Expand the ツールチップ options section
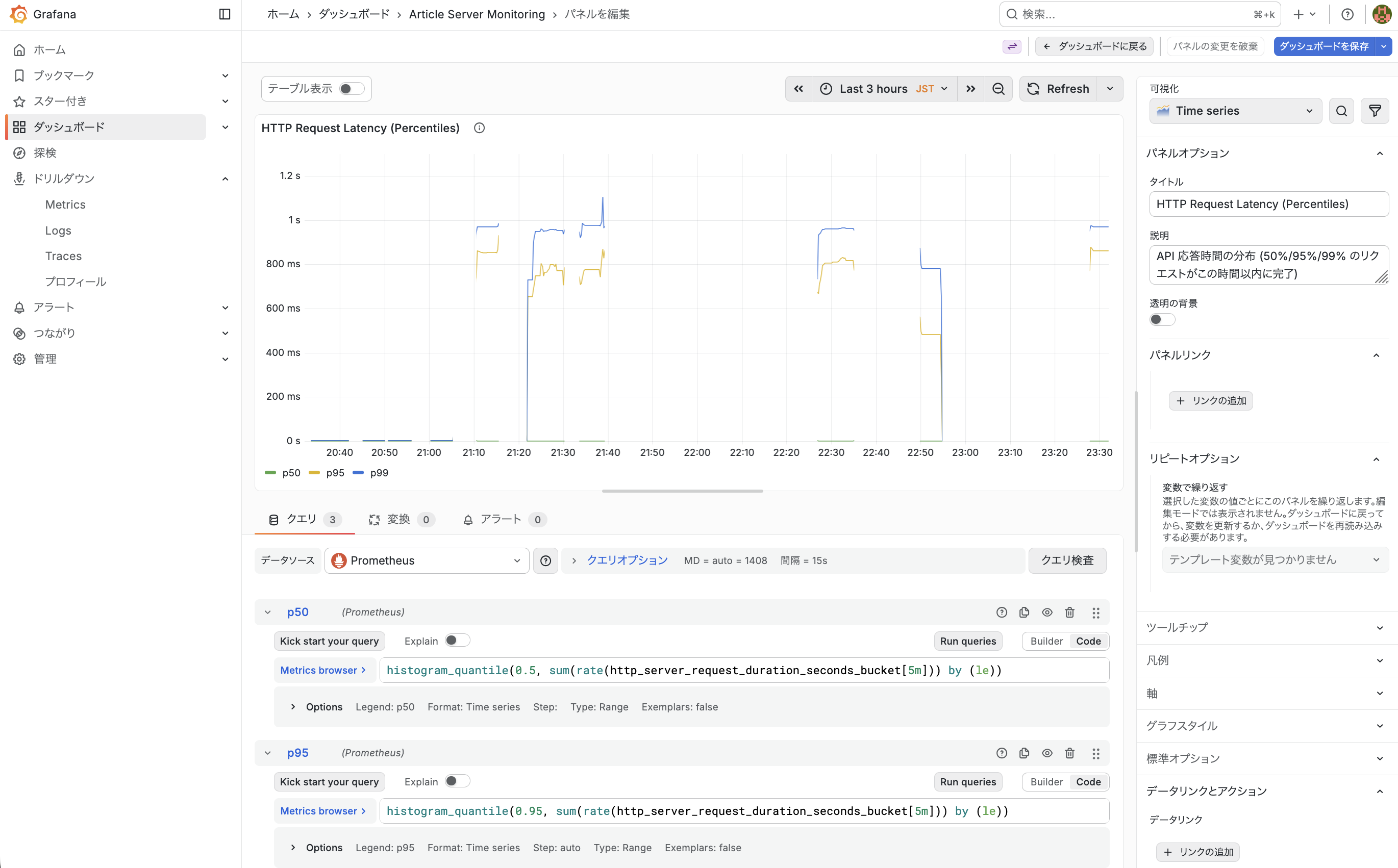The height and width of the screenshot is (868, 1398). pos(1266,627)
